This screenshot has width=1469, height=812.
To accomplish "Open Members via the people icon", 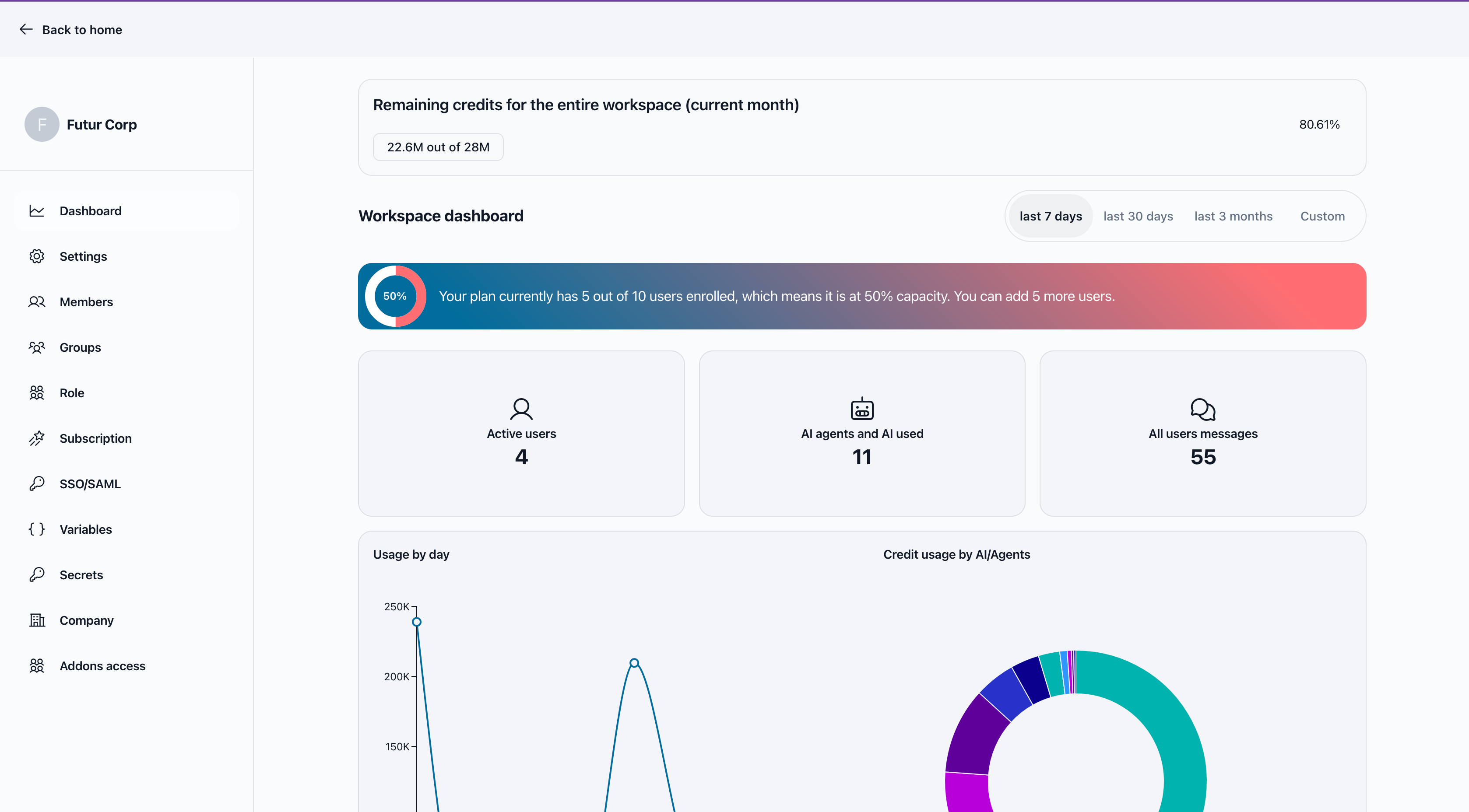I will pyautogui.click(x=36, y=302).
